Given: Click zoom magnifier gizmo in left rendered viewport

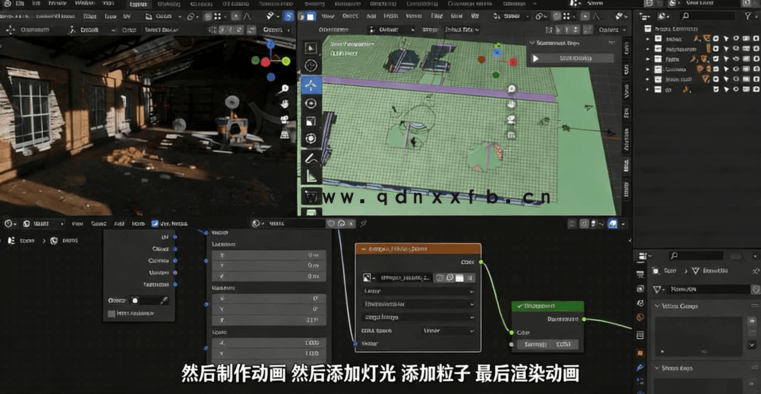Looking at the screenshot, I should (x=285, y=88).
